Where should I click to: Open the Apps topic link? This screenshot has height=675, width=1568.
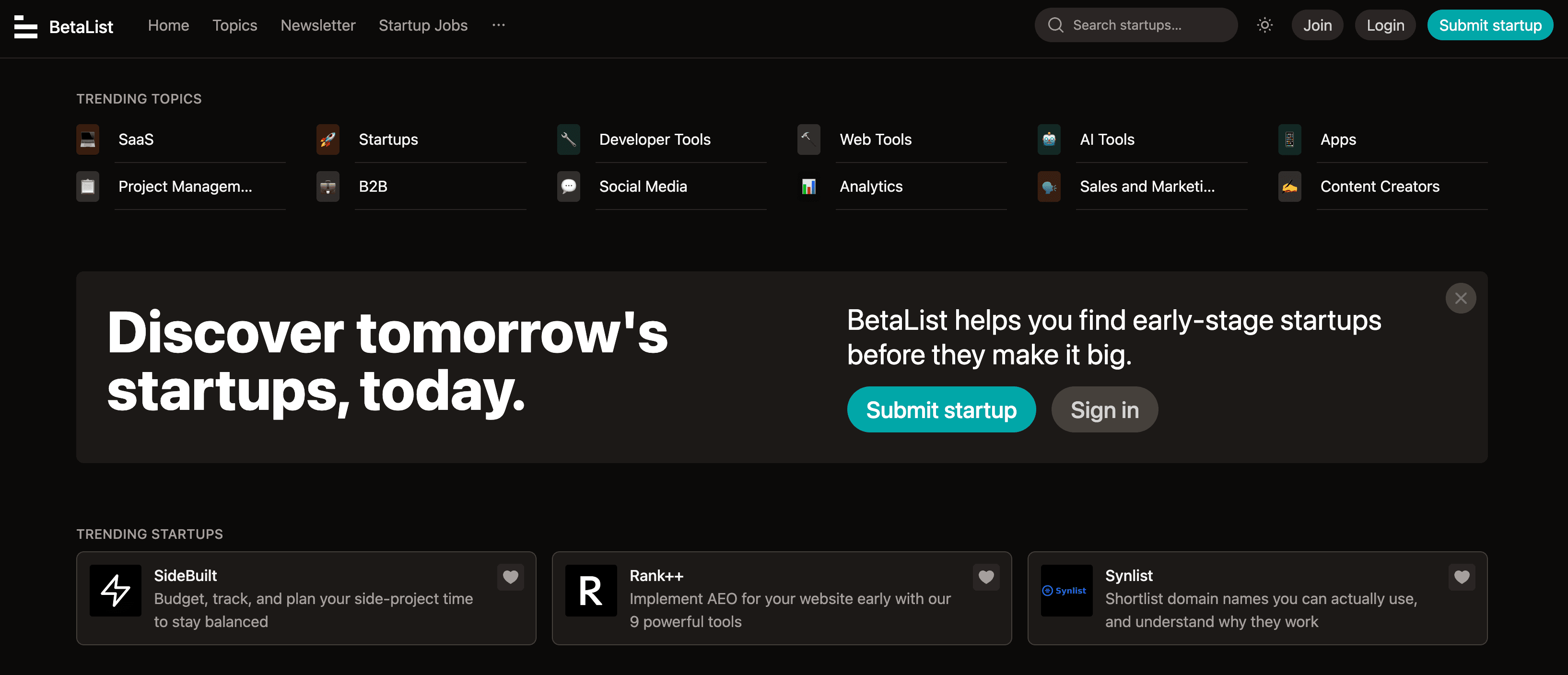coord(1338,140)
